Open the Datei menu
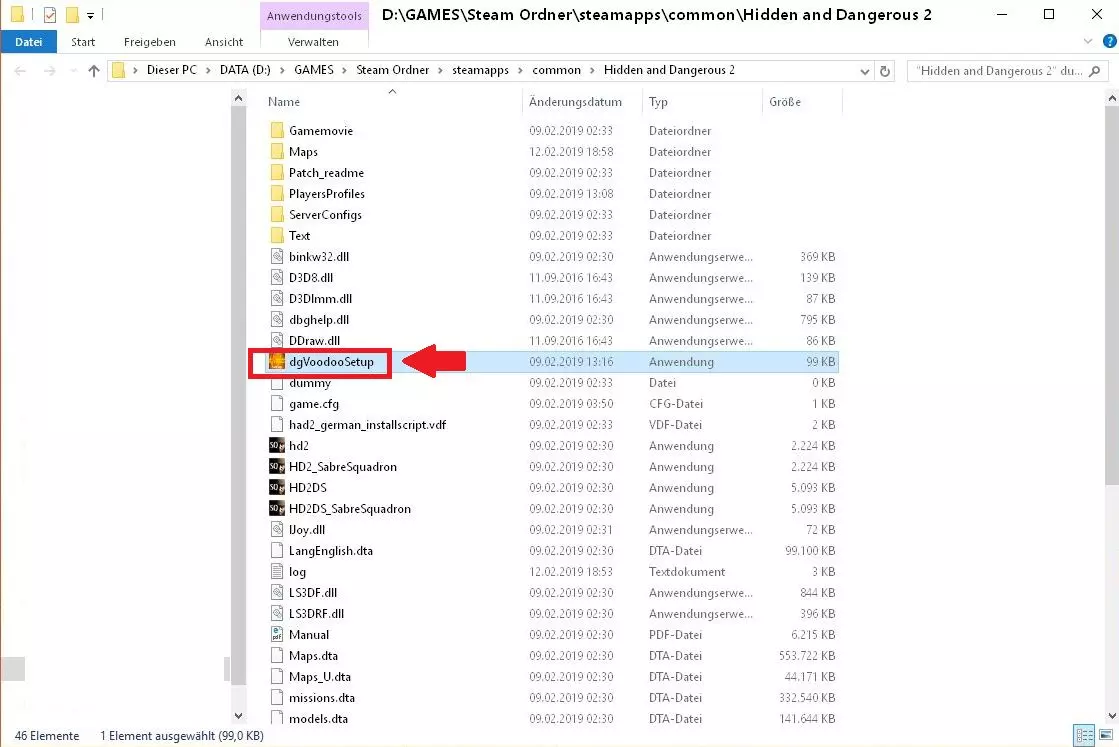 [29, 42]
